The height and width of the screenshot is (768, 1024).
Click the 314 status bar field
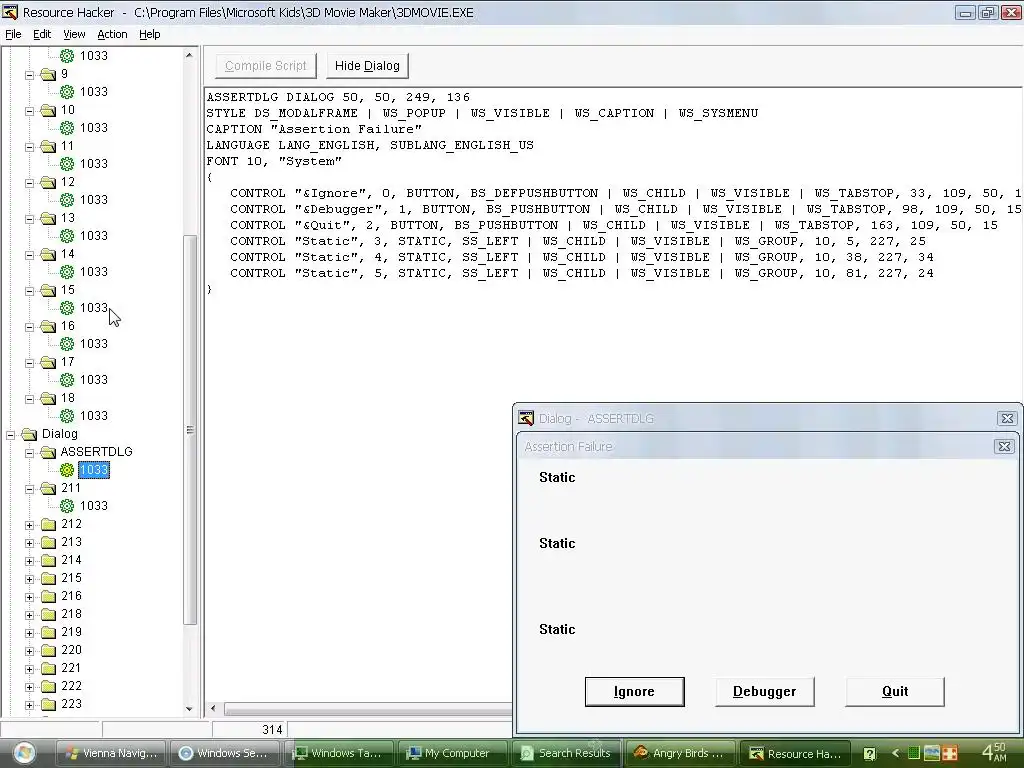click(249, 730)
